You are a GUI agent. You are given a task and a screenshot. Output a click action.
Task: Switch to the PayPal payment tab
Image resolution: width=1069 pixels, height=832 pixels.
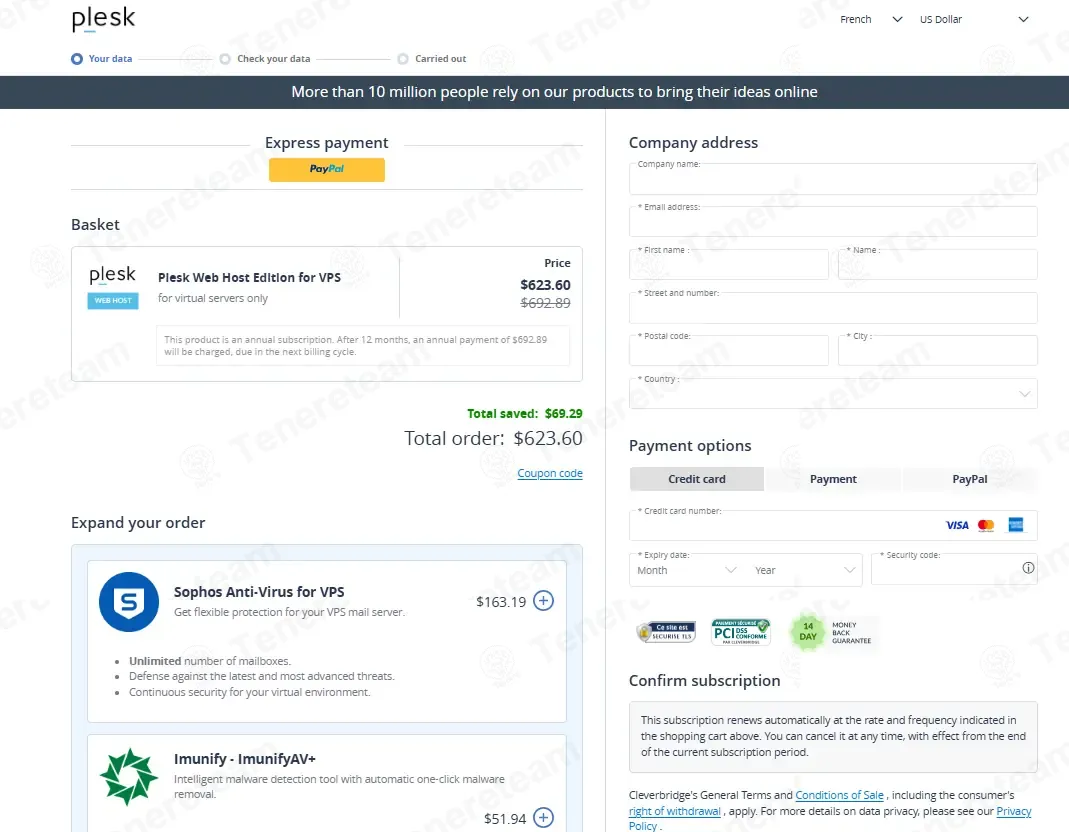969,479
